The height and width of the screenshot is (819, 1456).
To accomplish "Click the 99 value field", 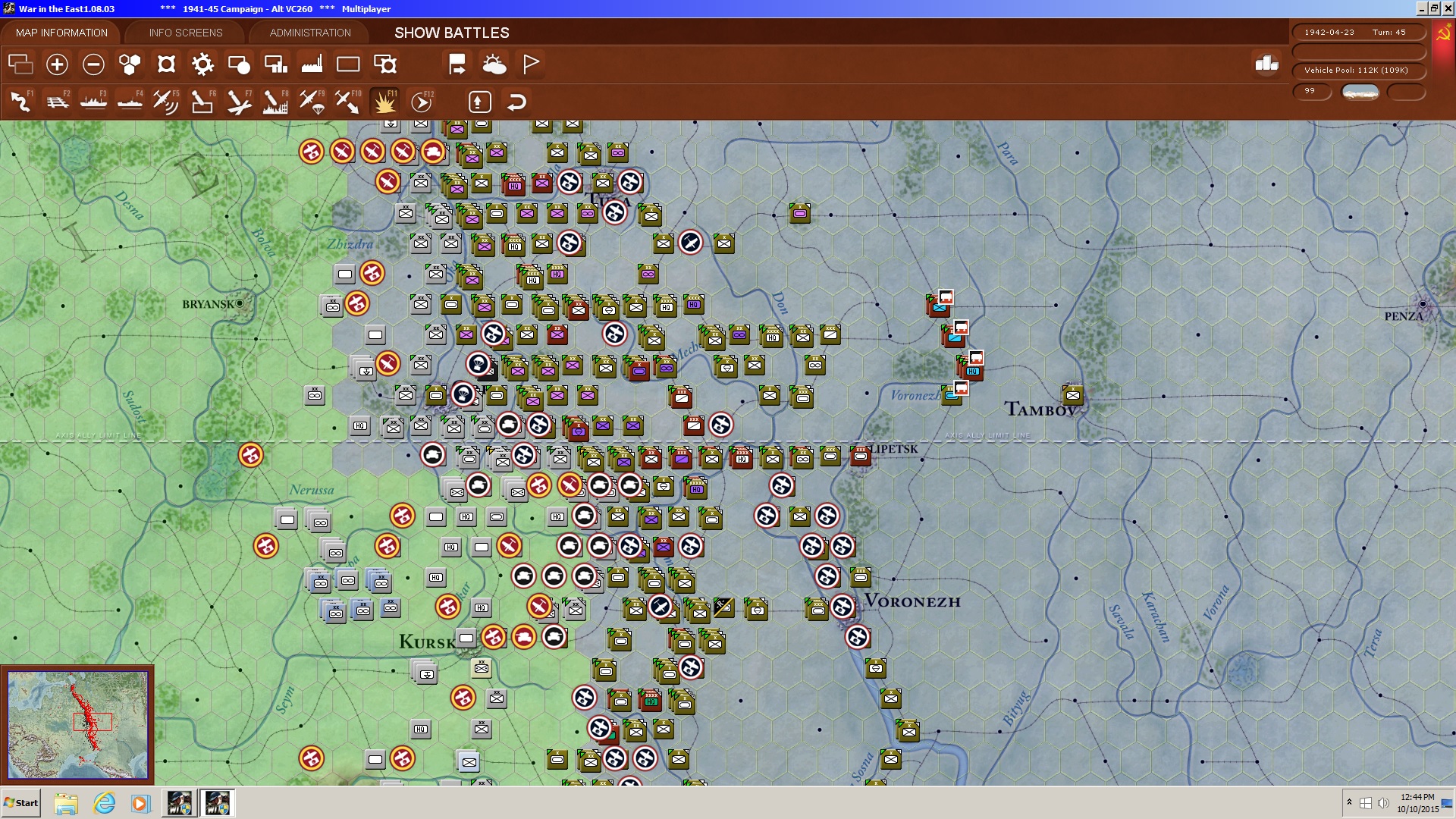I will coord(1312,91).
